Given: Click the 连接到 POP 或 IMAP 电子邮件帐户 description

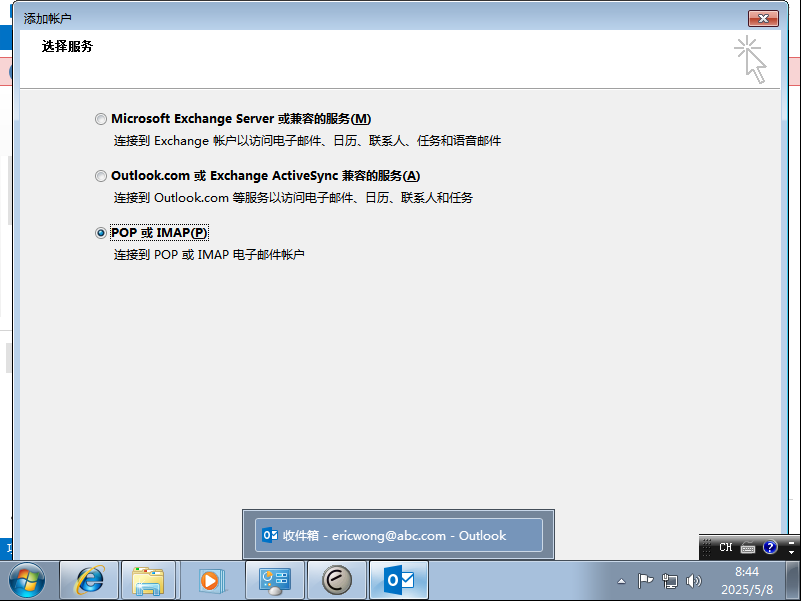Looking at the screenshot, I should [x=209, y=255].
